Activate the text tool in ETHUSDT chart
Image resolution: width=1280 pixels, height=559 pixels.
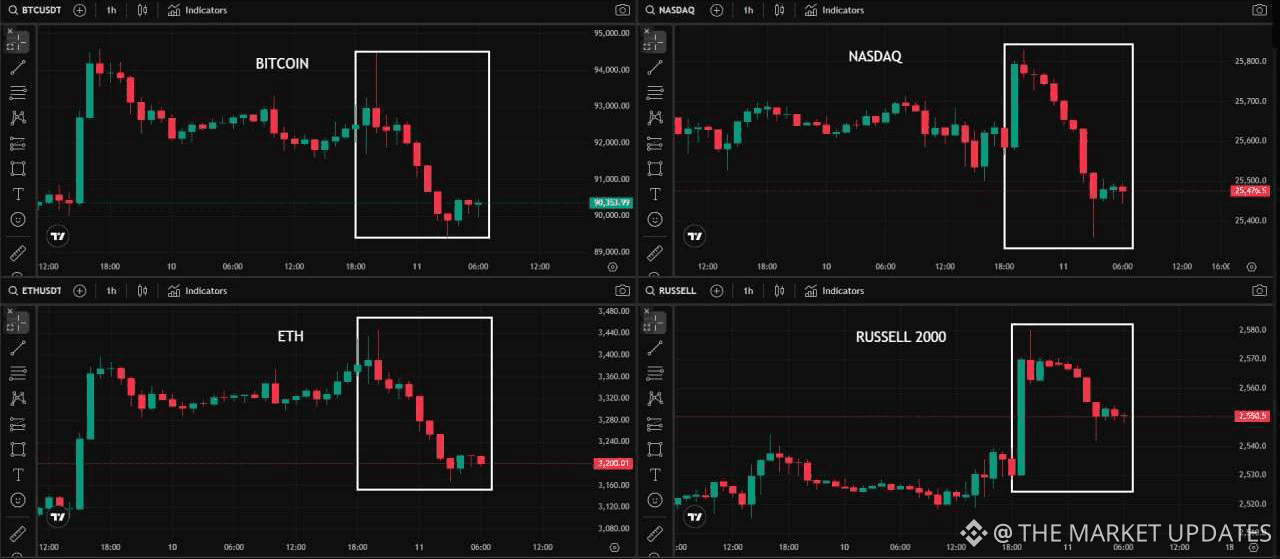click(x=18, y=475)
